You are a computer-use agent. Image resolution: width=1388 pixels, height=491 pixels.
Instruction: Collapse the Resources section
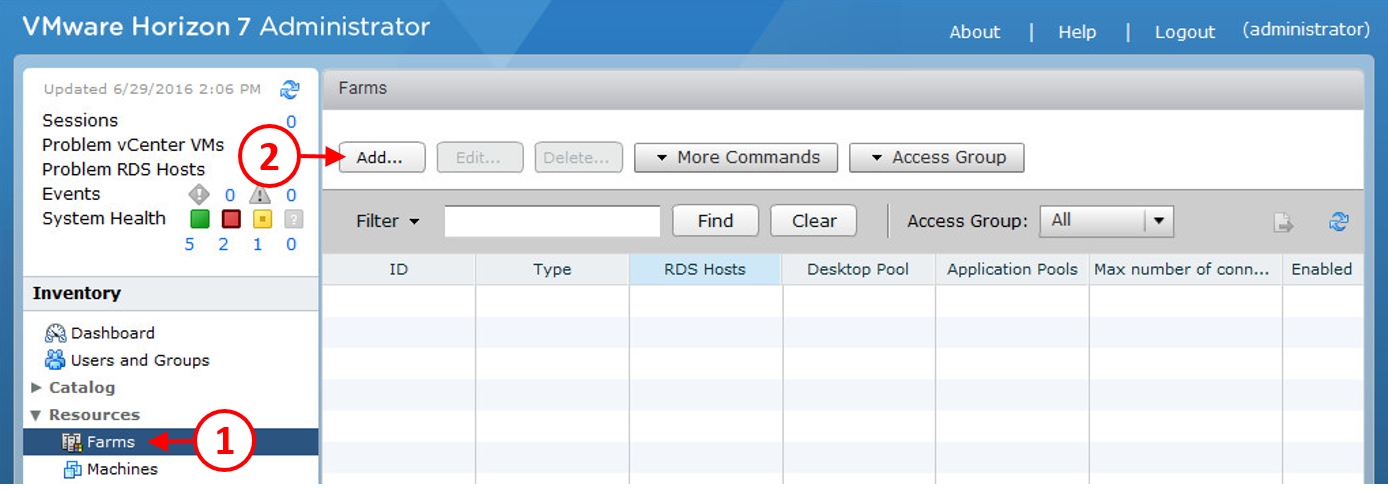coord(37,415)
